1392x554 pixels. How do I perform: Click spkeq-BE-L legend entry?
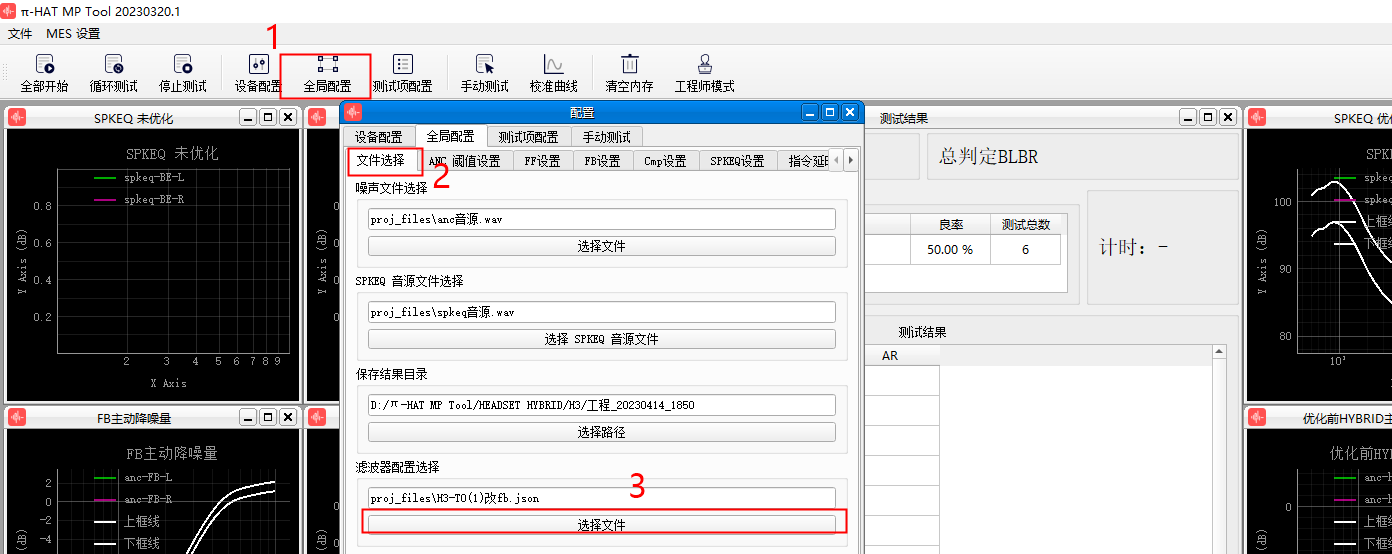[x=139, y=178]
